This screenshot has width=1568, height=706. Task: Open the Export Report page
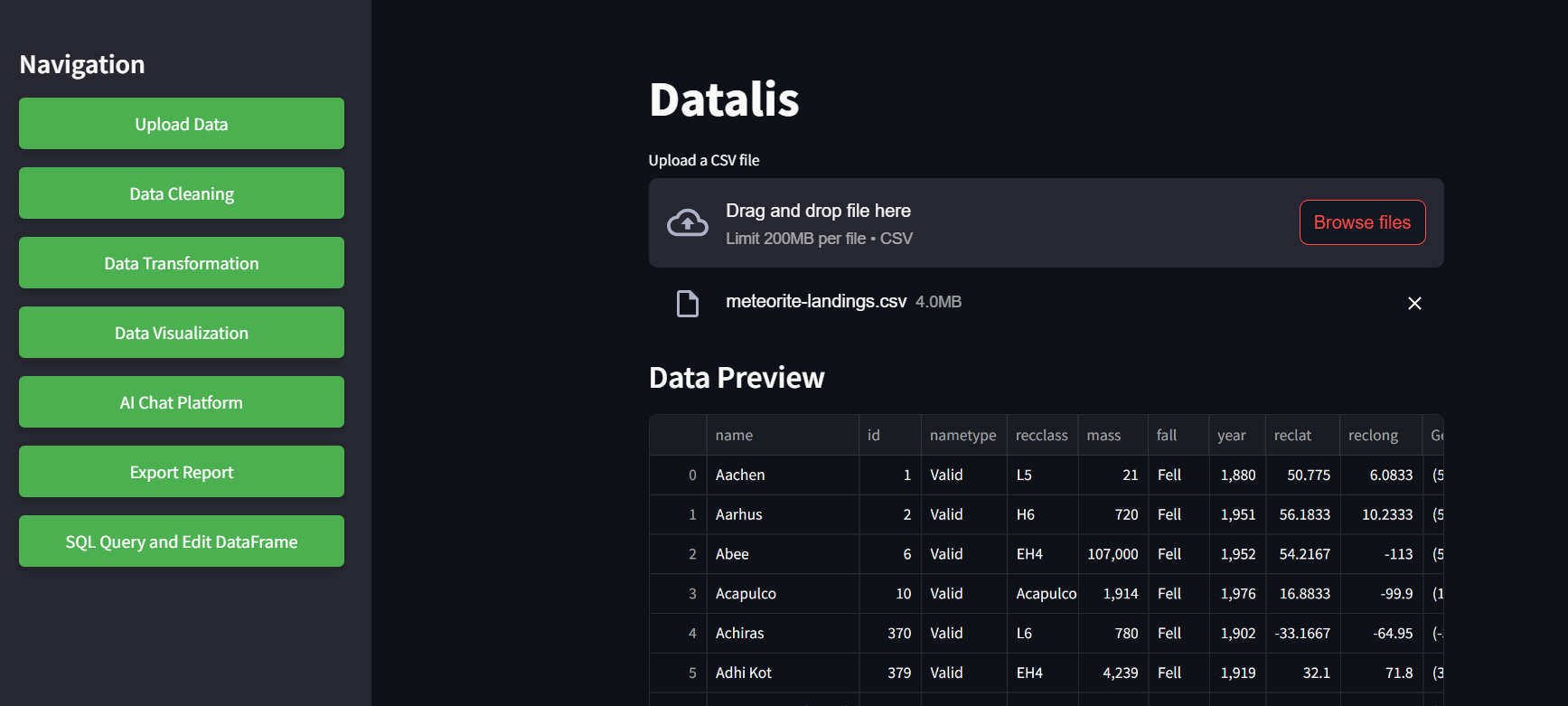tap(182, 472)
